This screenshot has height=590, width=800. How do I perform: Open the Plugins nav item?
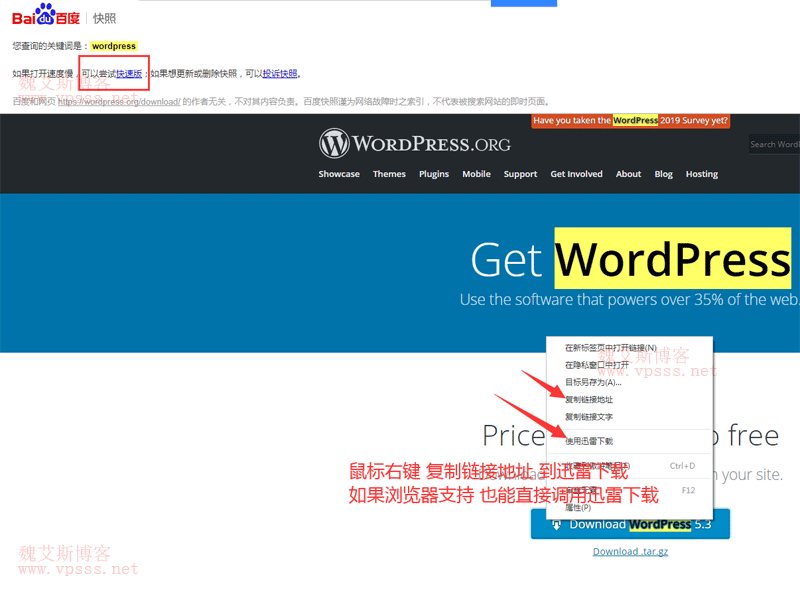pos(434,174)
